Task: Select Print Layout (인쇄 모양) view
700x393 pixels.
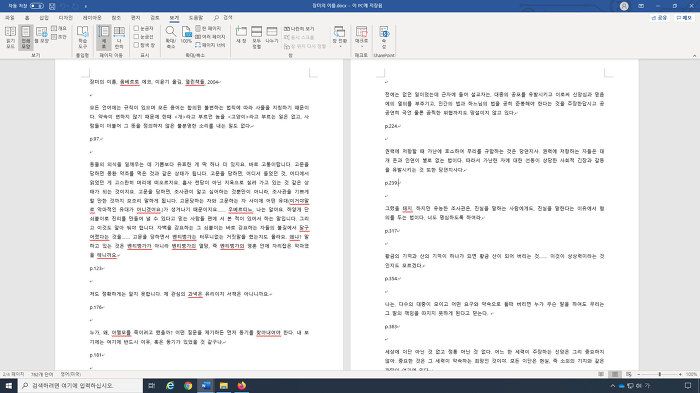Action: (25, 37)
